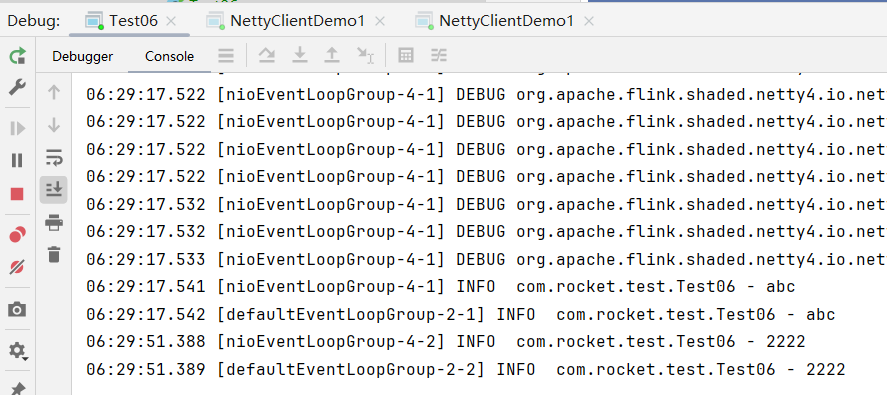Viewport: 887px width, 395px height.
Task: Close the first NettyClientDemo1 tab
Action: pyautogui.click(x=380, y=22)
